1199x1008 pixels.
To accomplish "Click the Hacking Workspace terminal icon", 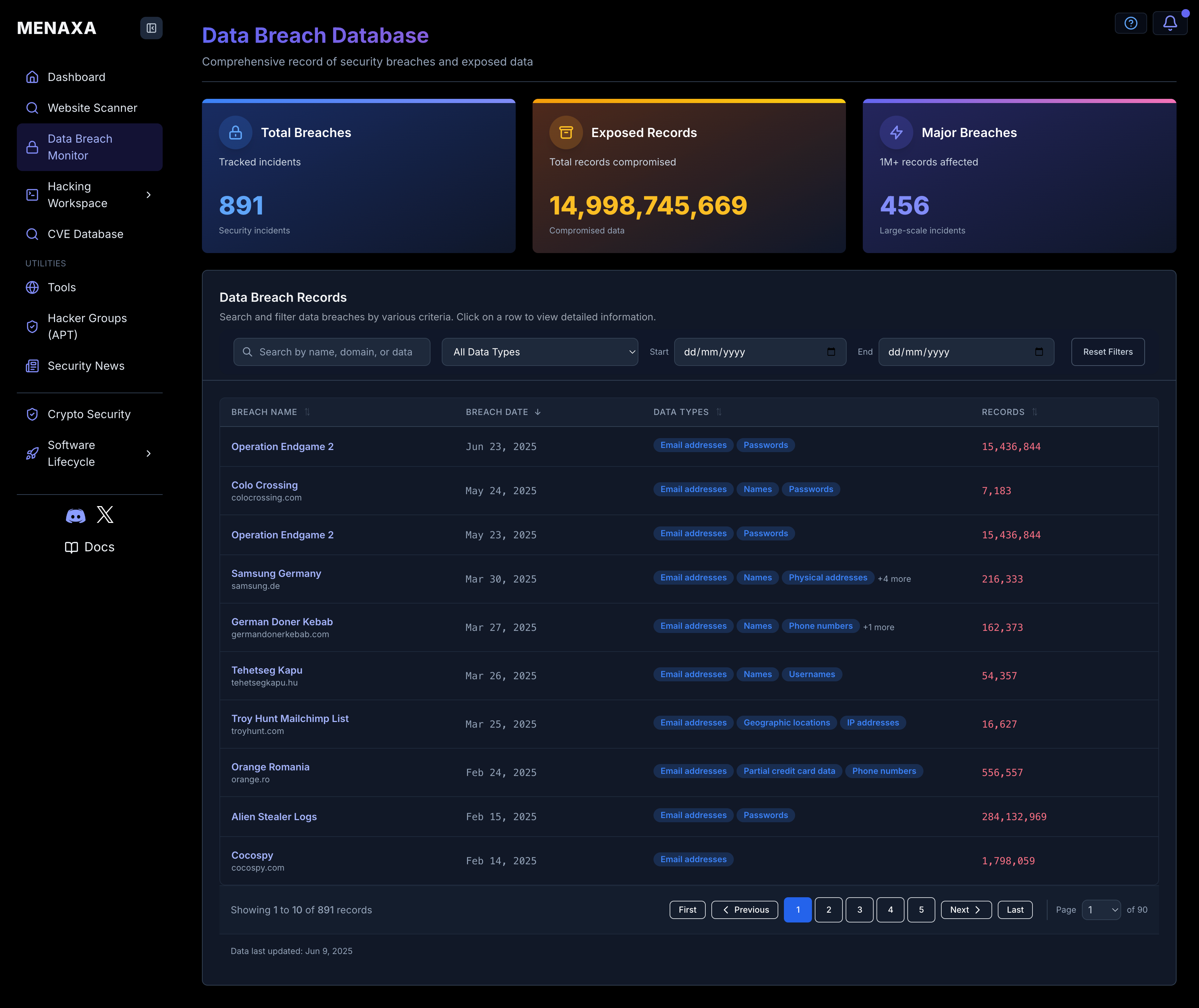I will pyautogui.click(x=33, y=195).
